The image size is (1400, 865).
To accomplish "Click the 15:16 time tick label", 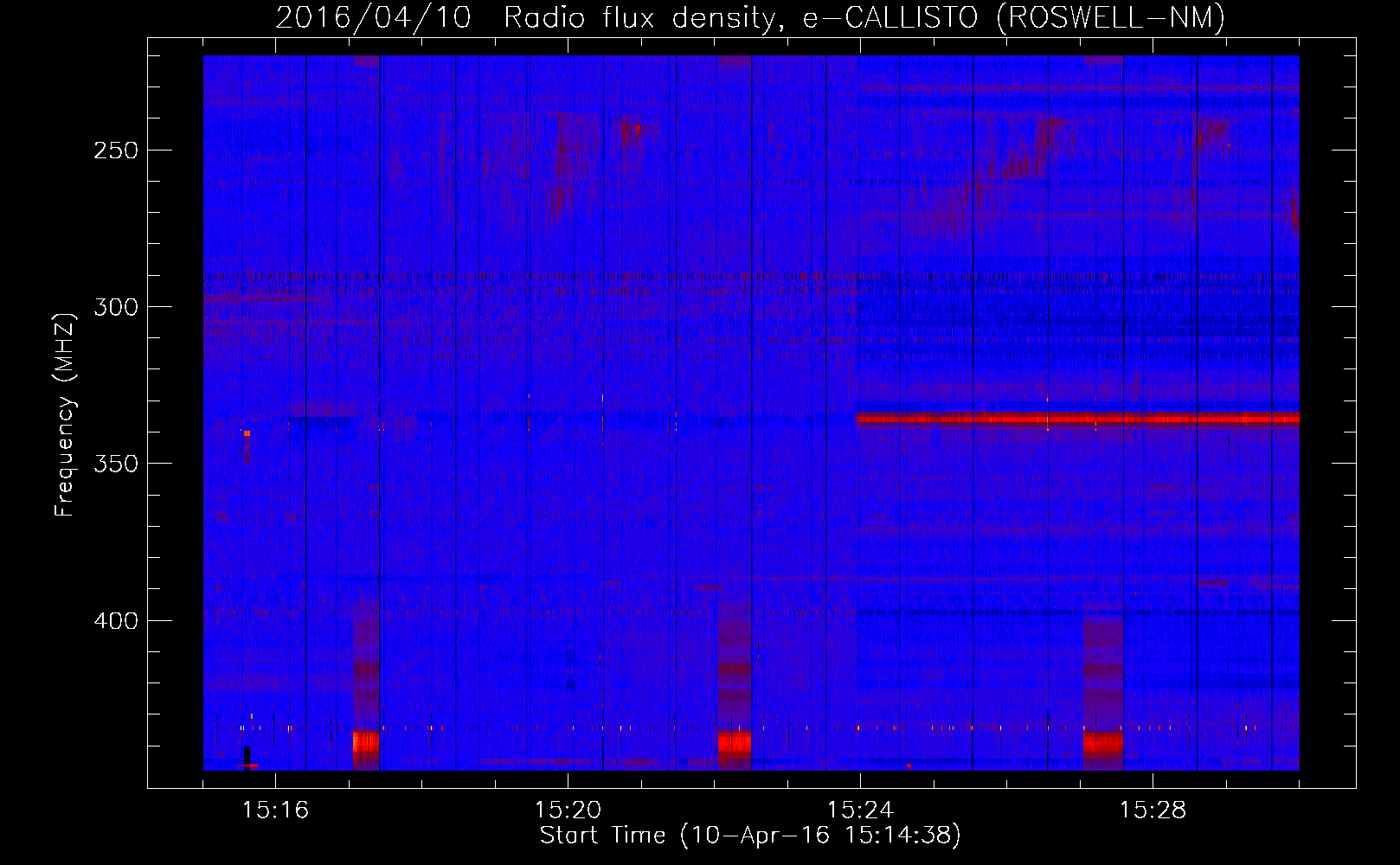I will 275,811.
